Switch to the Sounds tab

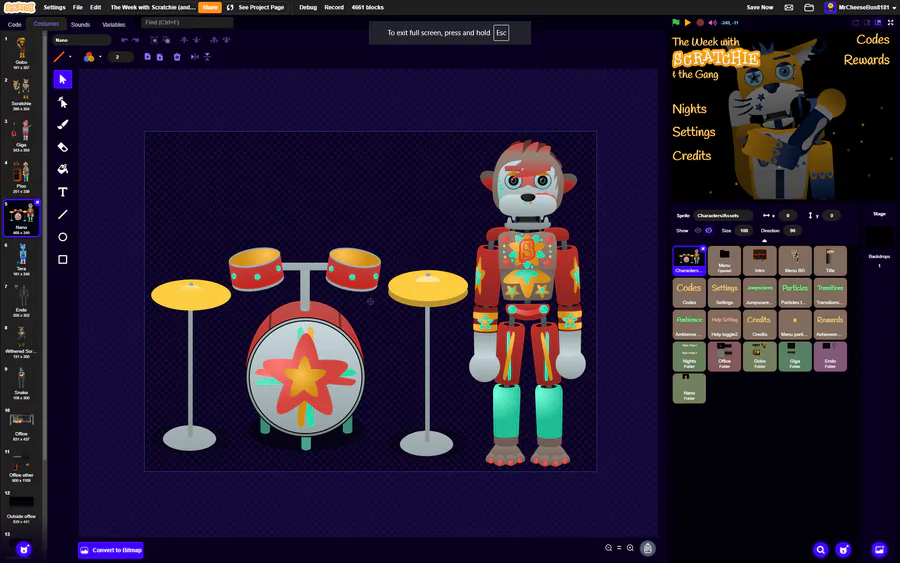coord(80,25)
